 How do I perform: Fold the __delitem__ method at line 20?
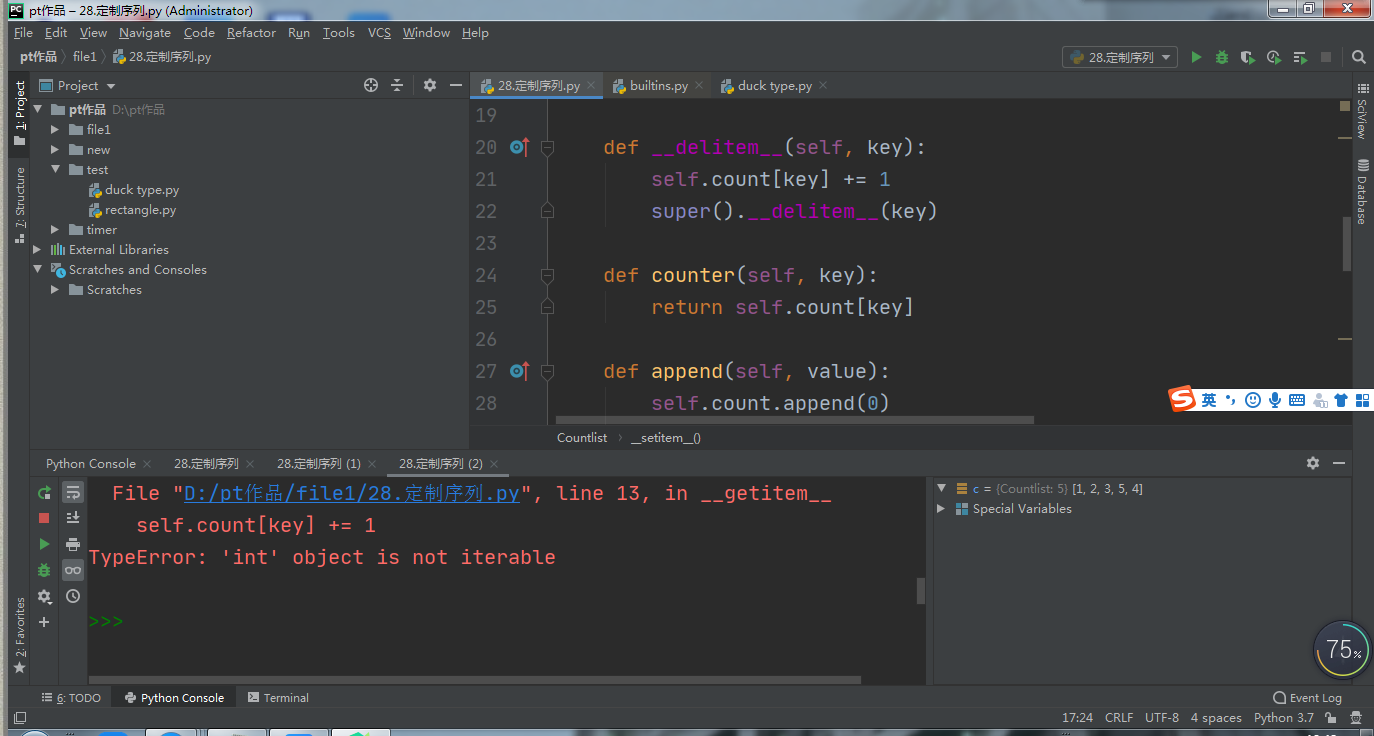(x=547, y=147)
